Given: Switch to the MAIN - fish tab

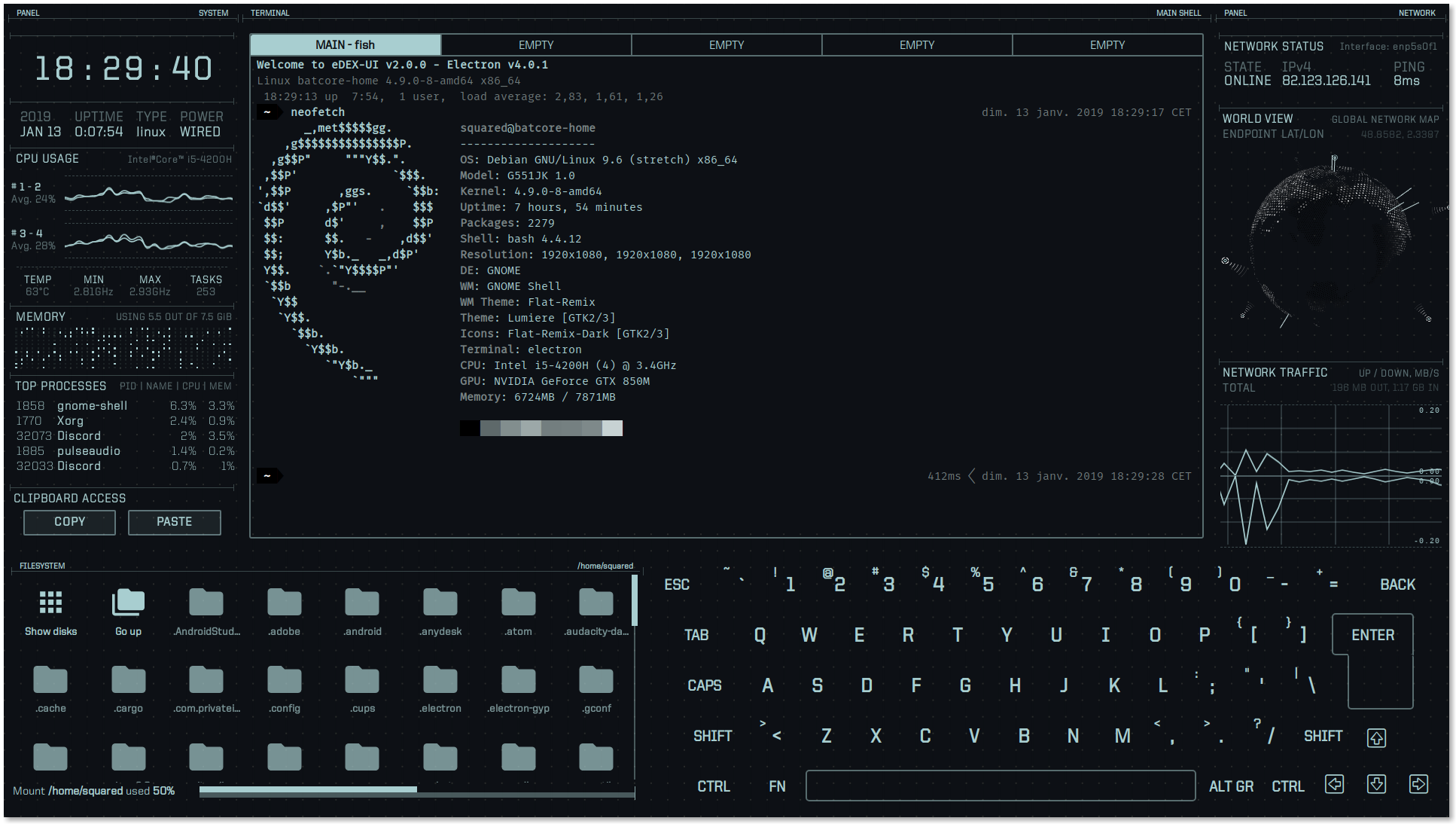Looking at the screenshot, I should pos(345,44).
